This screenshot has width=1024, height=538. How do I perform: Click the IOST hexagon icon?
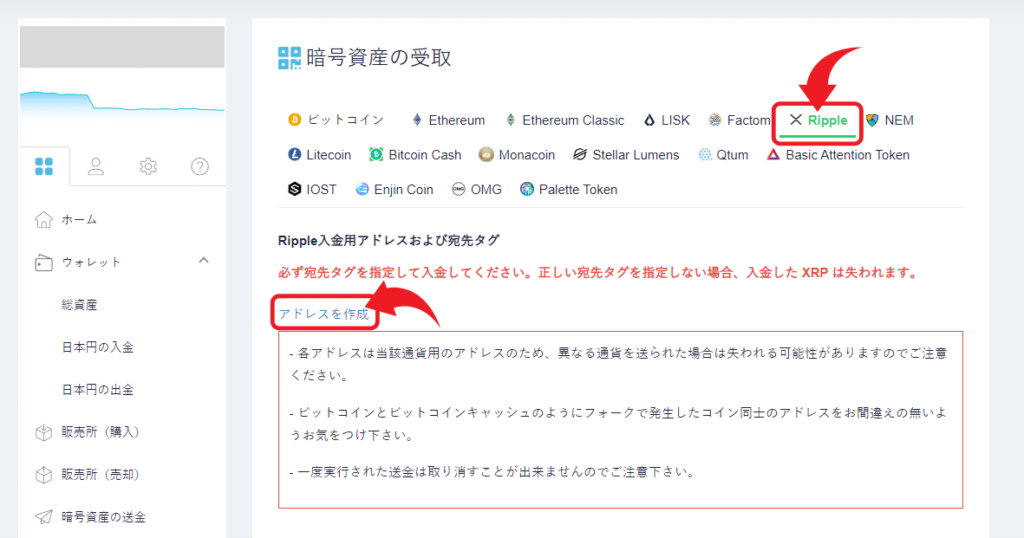(295, 189)
